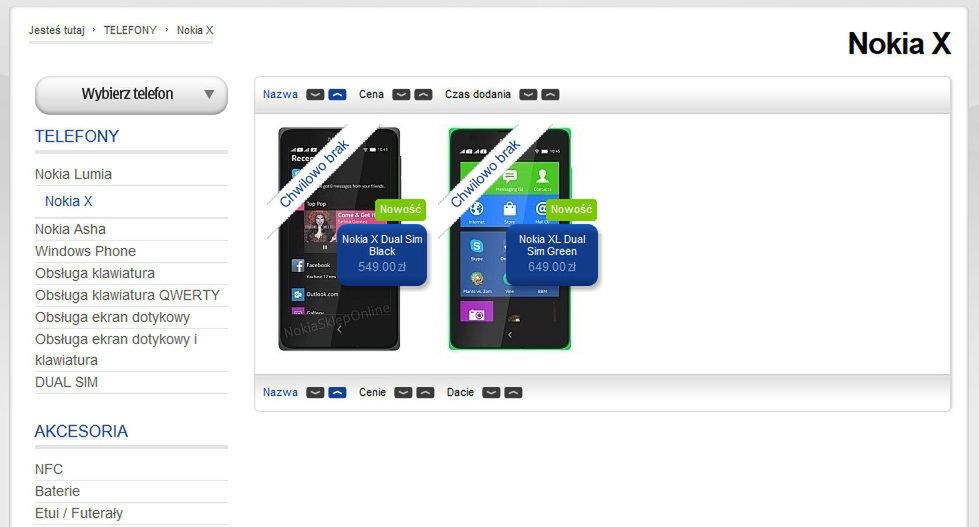979x527 pixels.
Task: Click the Czas dodania sort label
Action: [x=478, y=94]
